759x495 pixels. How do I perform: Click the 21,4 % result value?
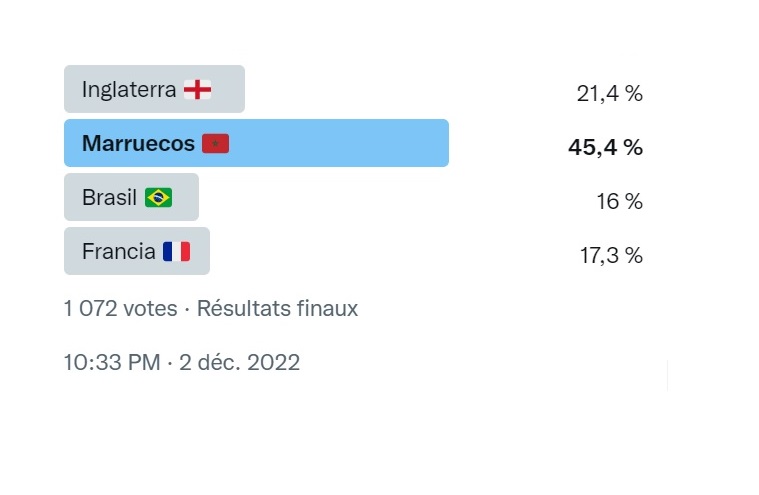(609, 94)
